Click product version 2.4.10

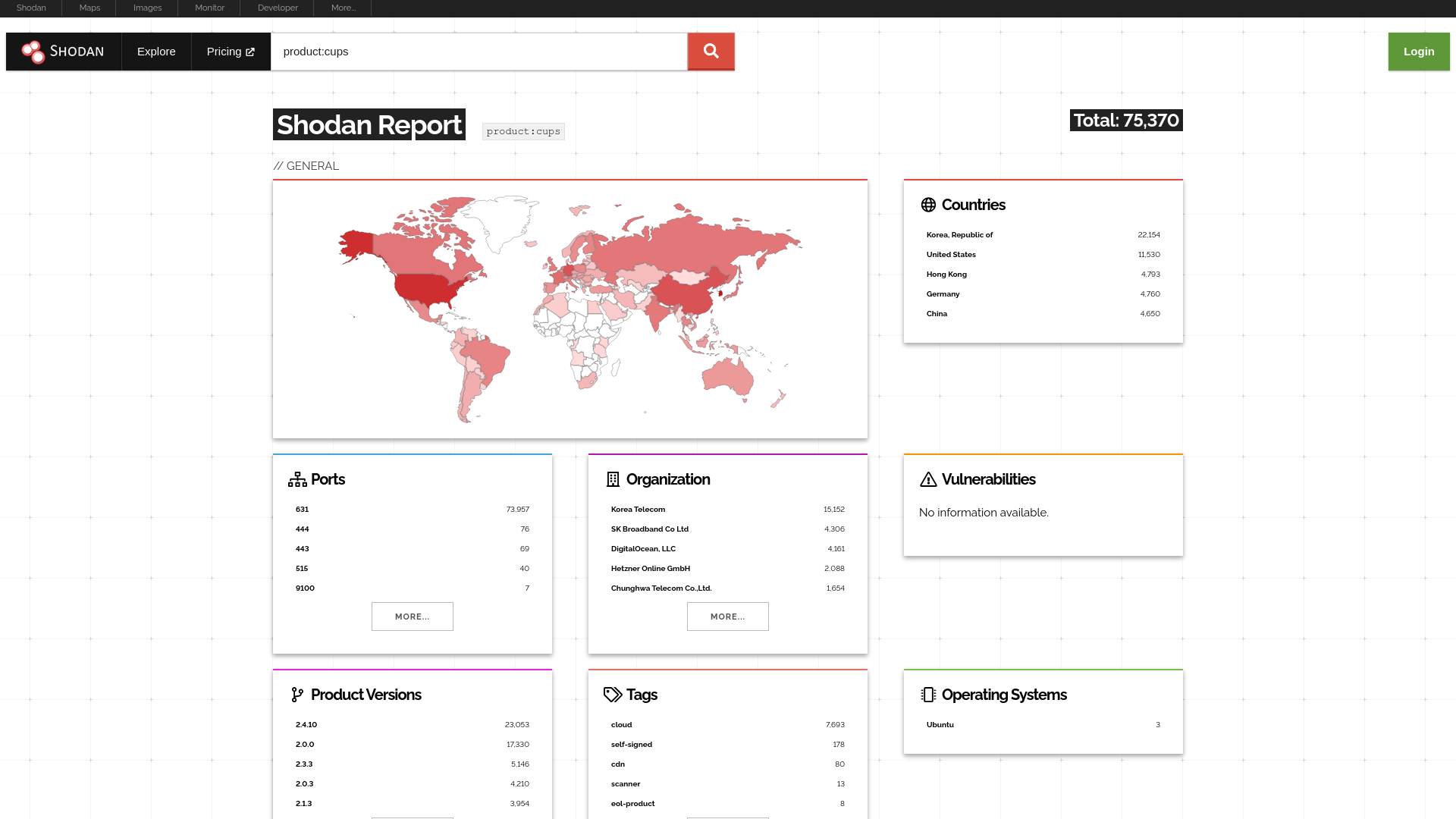413,725
